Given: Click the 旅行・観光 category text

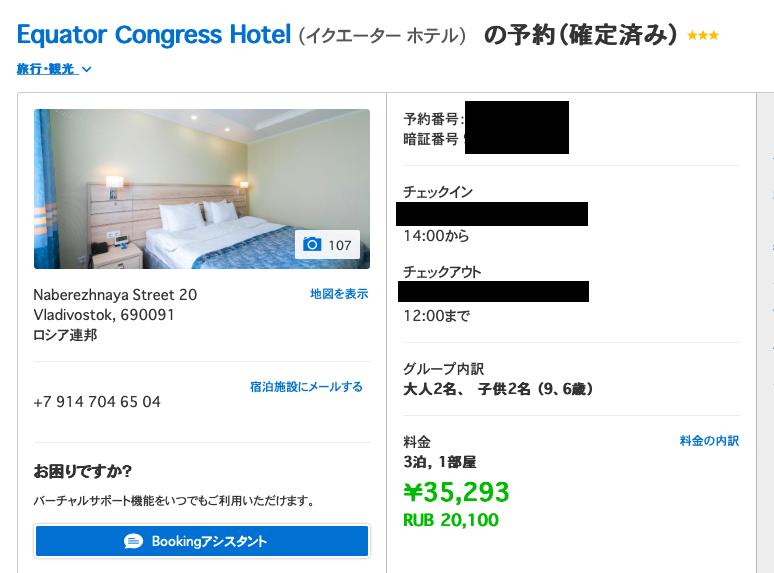Looking at the screenshot, I should [x=46, y=70].
